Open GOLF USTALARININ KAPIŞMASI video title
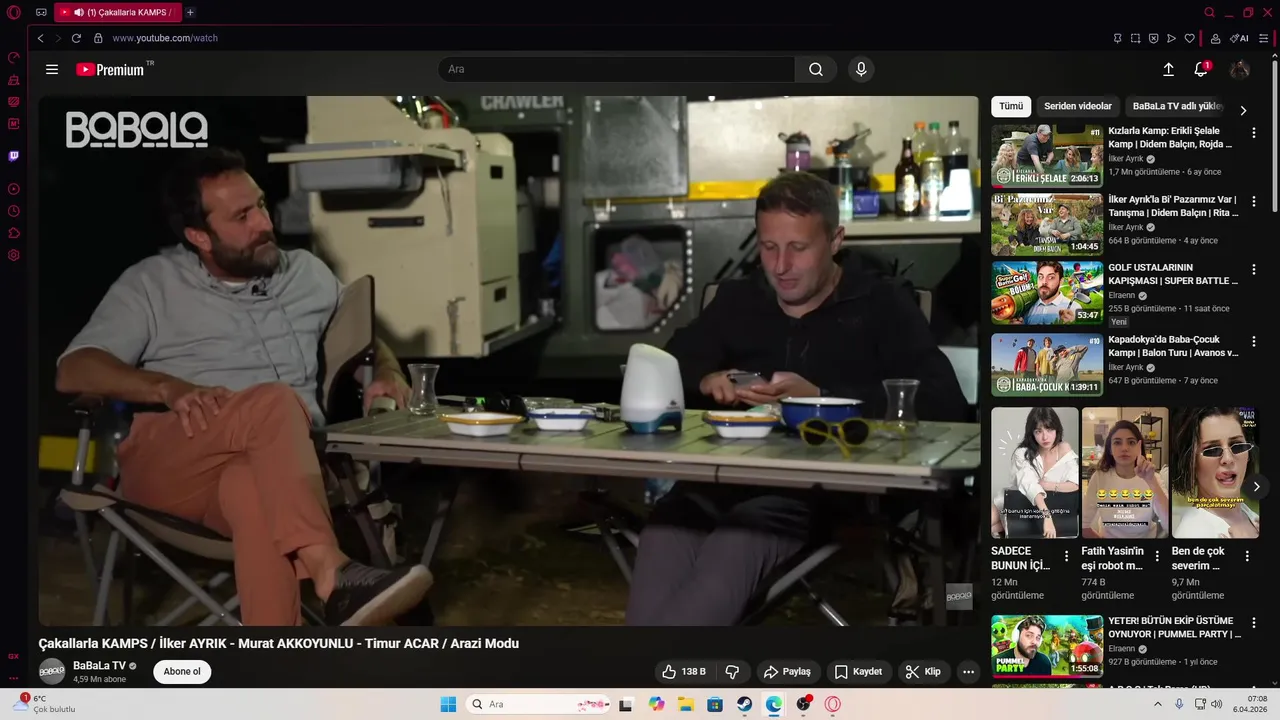Image resolution: width=1280 pixels, height=720 pixels. [x=1173, y=274]
